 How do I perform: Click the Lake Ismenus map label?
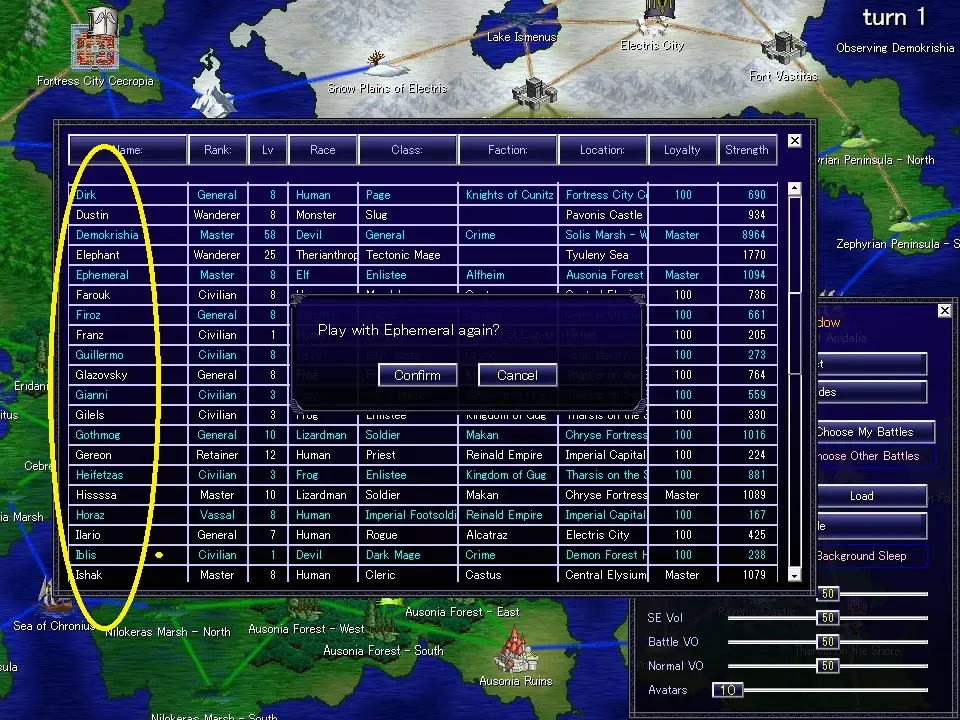521,37
